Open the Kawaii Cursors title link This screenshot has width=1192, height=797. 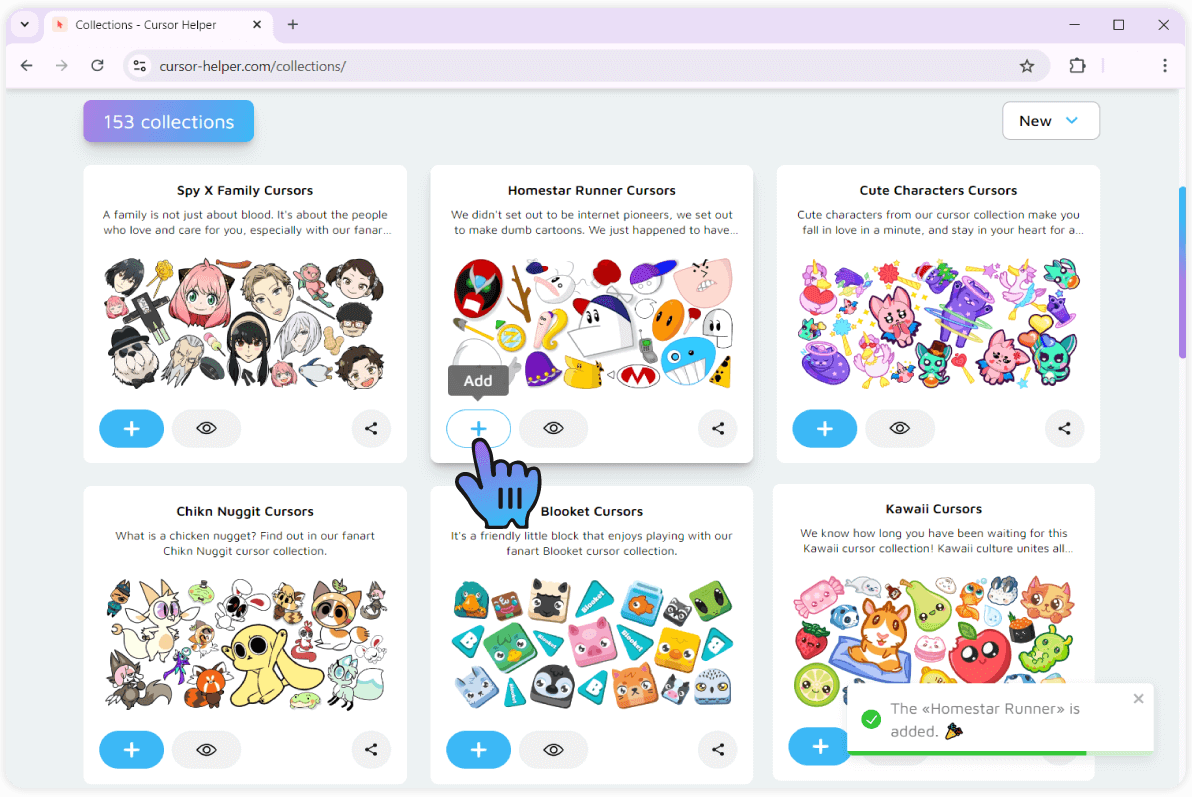point(933,509)
